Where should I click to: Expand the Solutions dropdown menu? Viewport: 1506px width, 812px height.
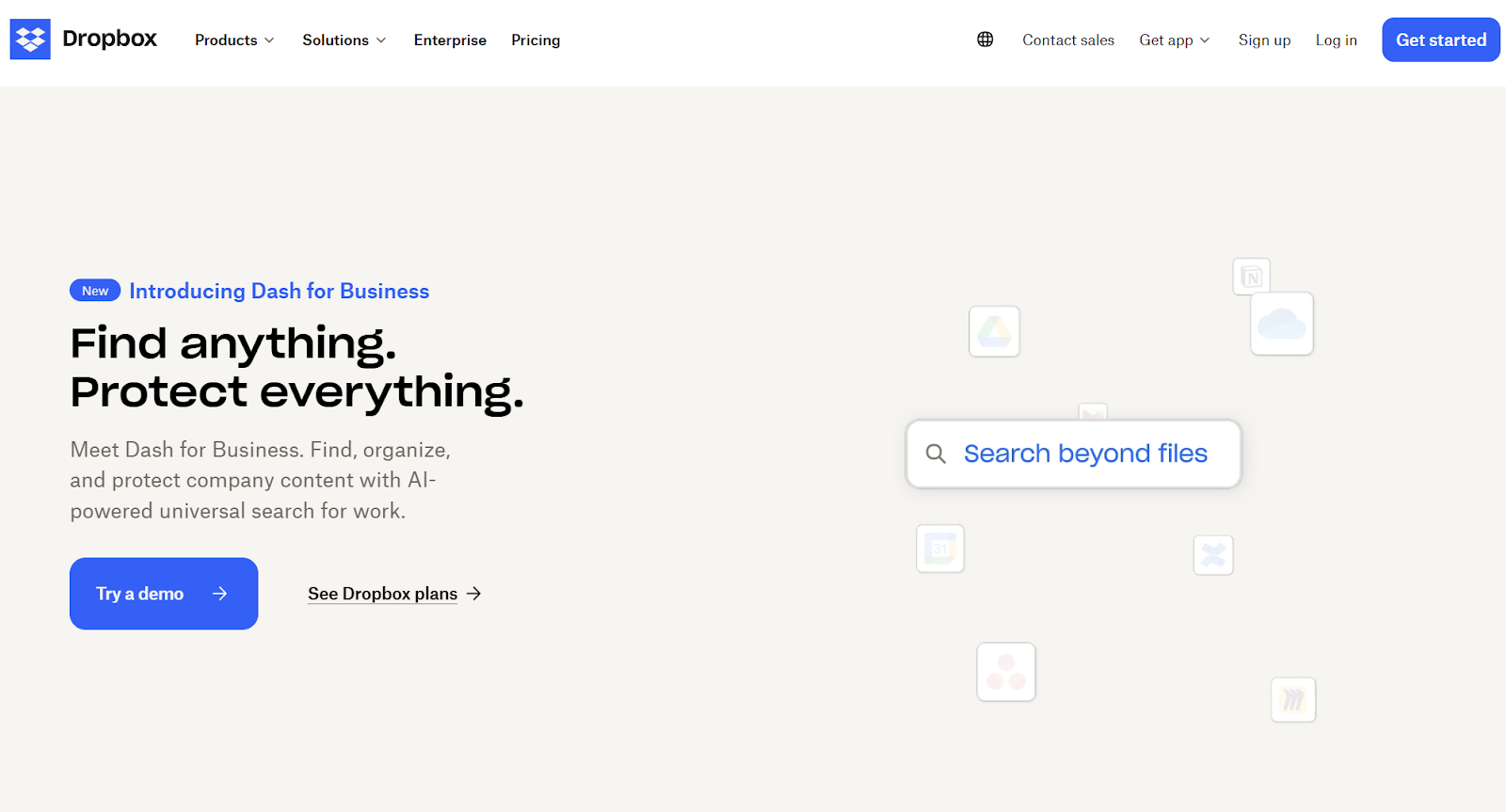pyautogui.click(x=344, y=40)
